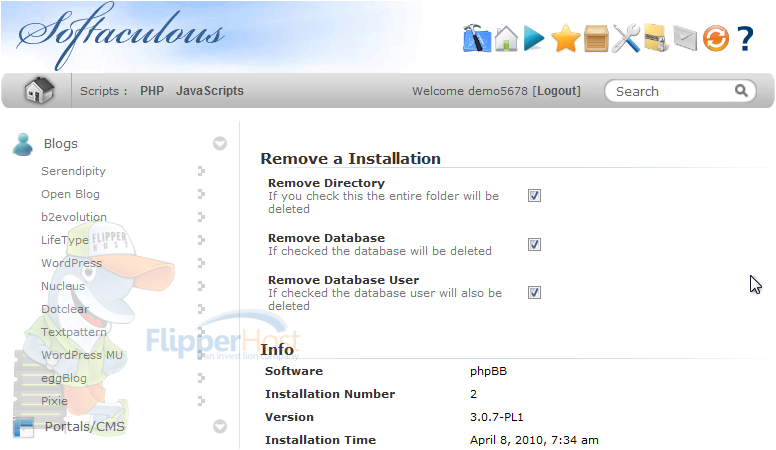Click the arrow icon beside Pixie
Viewport: 776px width, 450px height.
[201, 401]
